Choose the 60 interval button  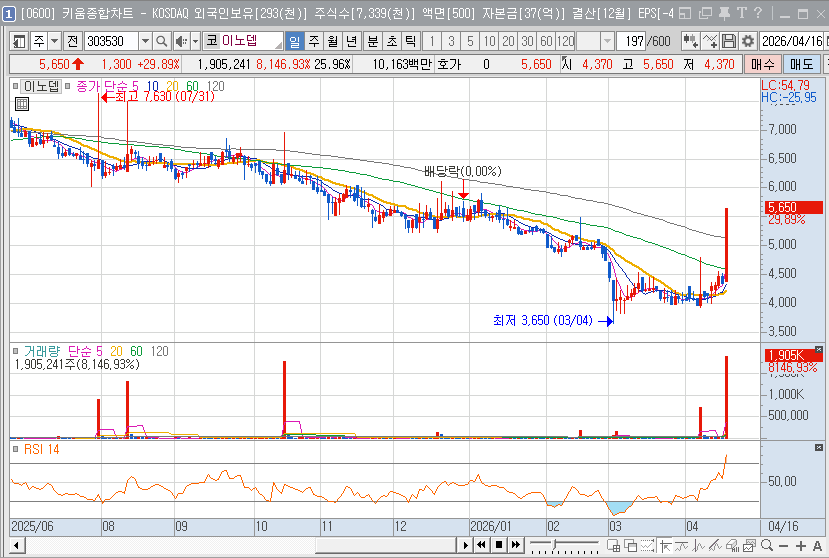pos(546,41)
